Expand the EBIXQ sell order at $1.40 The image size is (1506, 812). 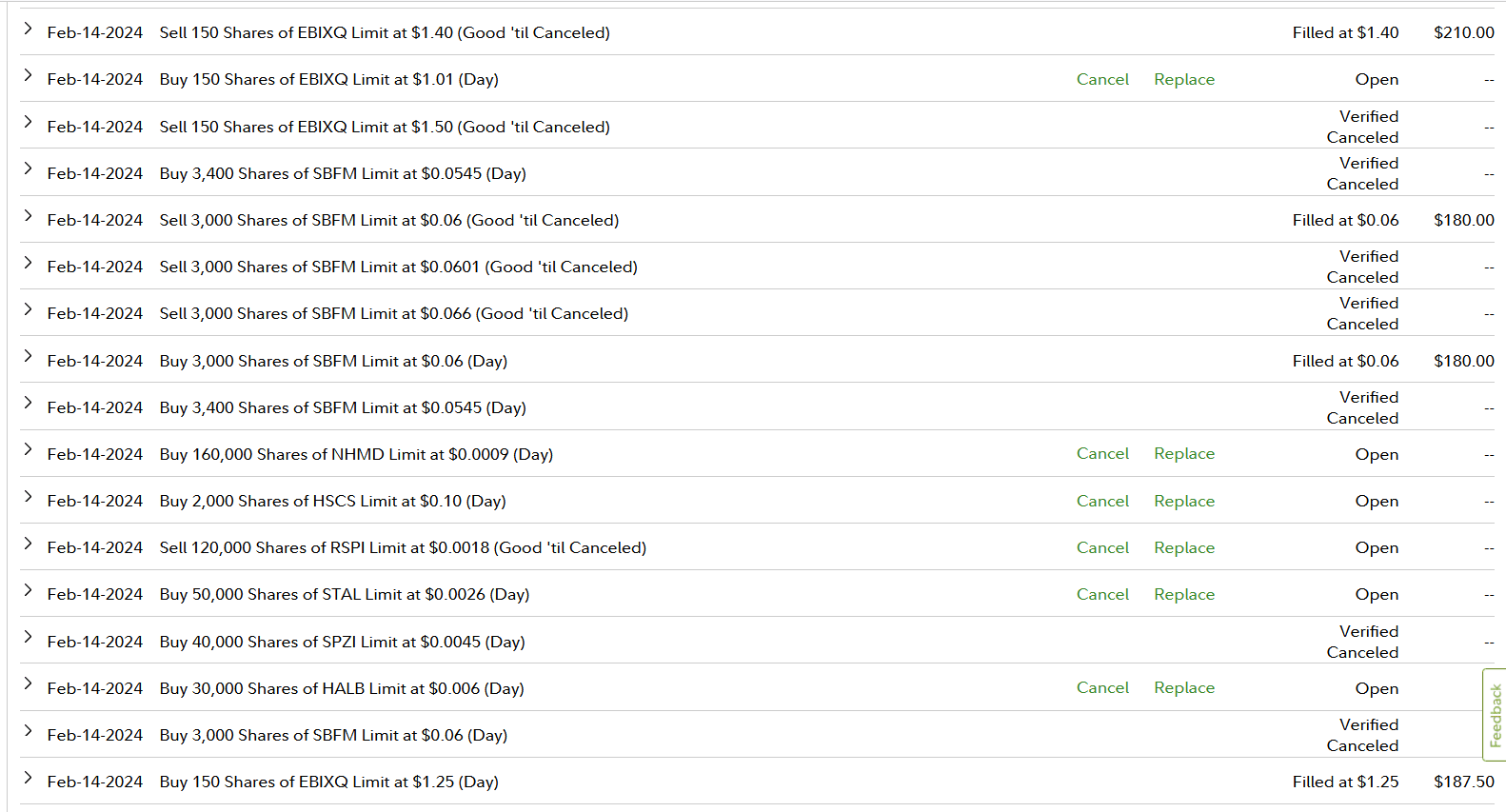pyautogui.click(x=28, y=30)
